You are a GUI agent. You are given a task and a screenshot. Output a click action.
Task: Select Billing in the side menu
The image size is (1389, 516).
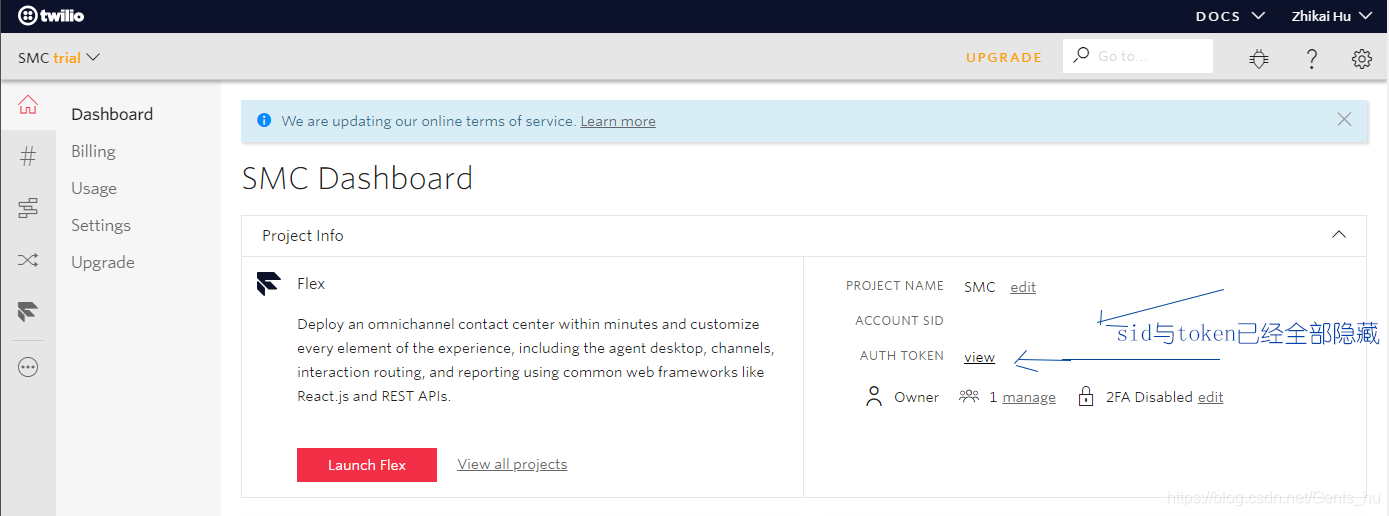[x=93, y=151]
